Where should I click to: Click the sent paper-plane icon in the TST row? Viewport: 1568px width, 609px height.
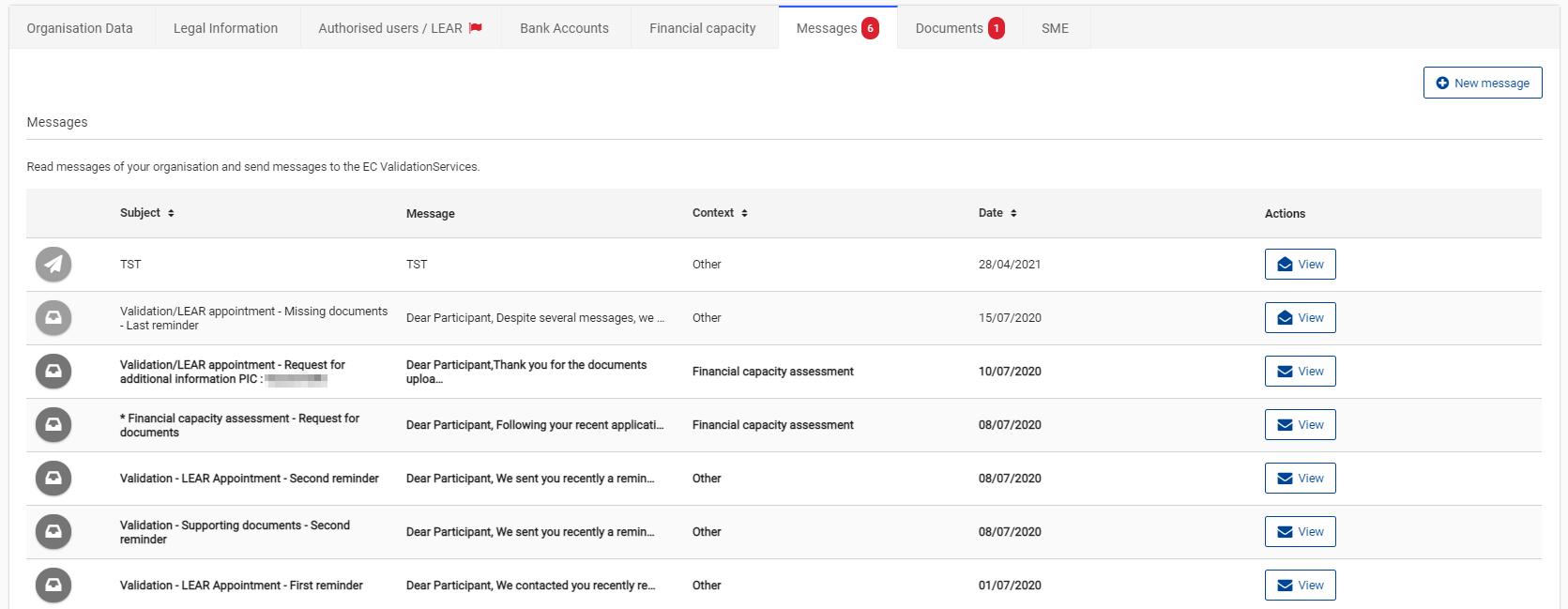[53, 265]
